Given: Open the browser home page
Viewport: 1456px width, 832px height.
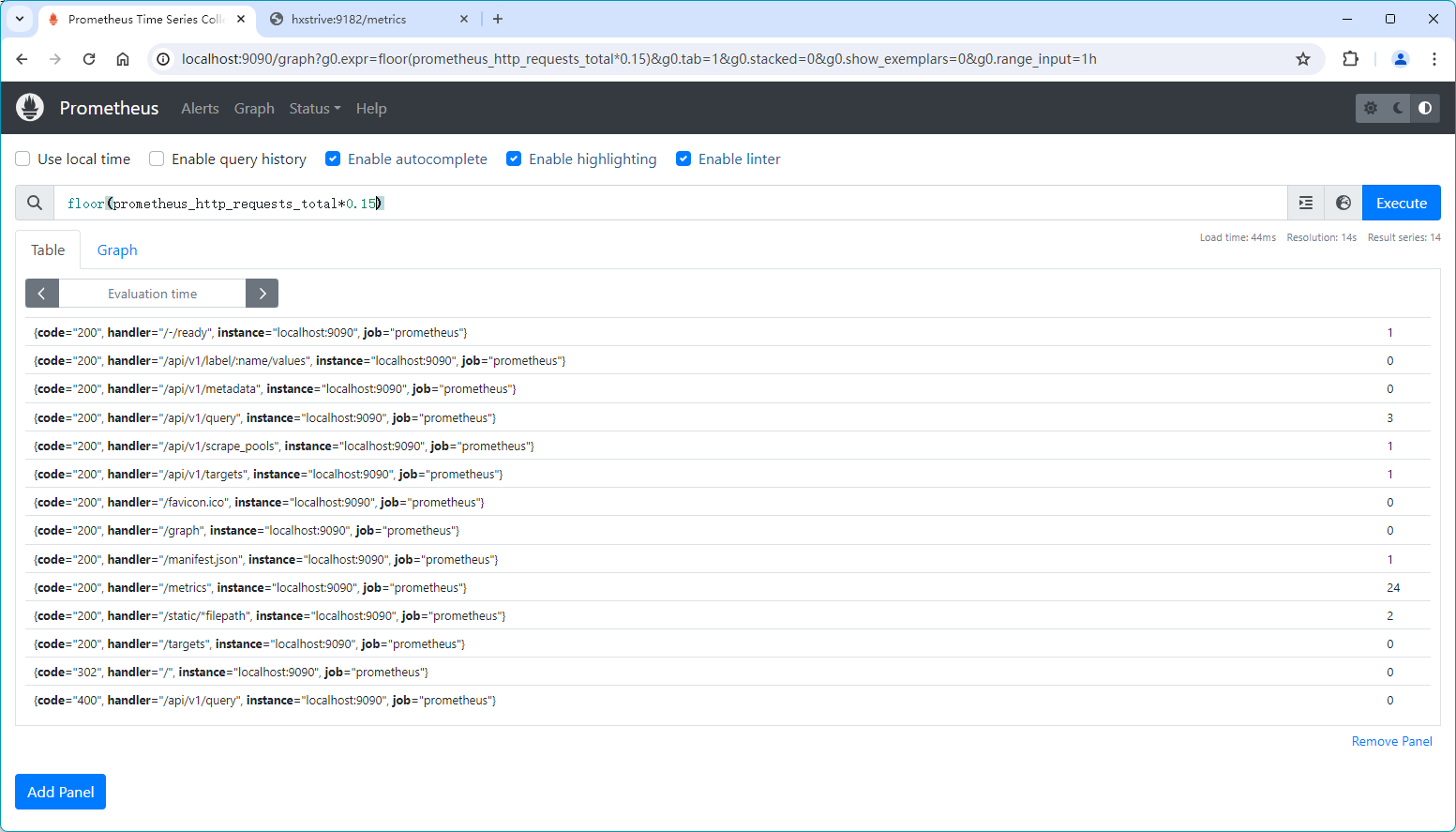Looking at the screenshot, I should point(123,59).
